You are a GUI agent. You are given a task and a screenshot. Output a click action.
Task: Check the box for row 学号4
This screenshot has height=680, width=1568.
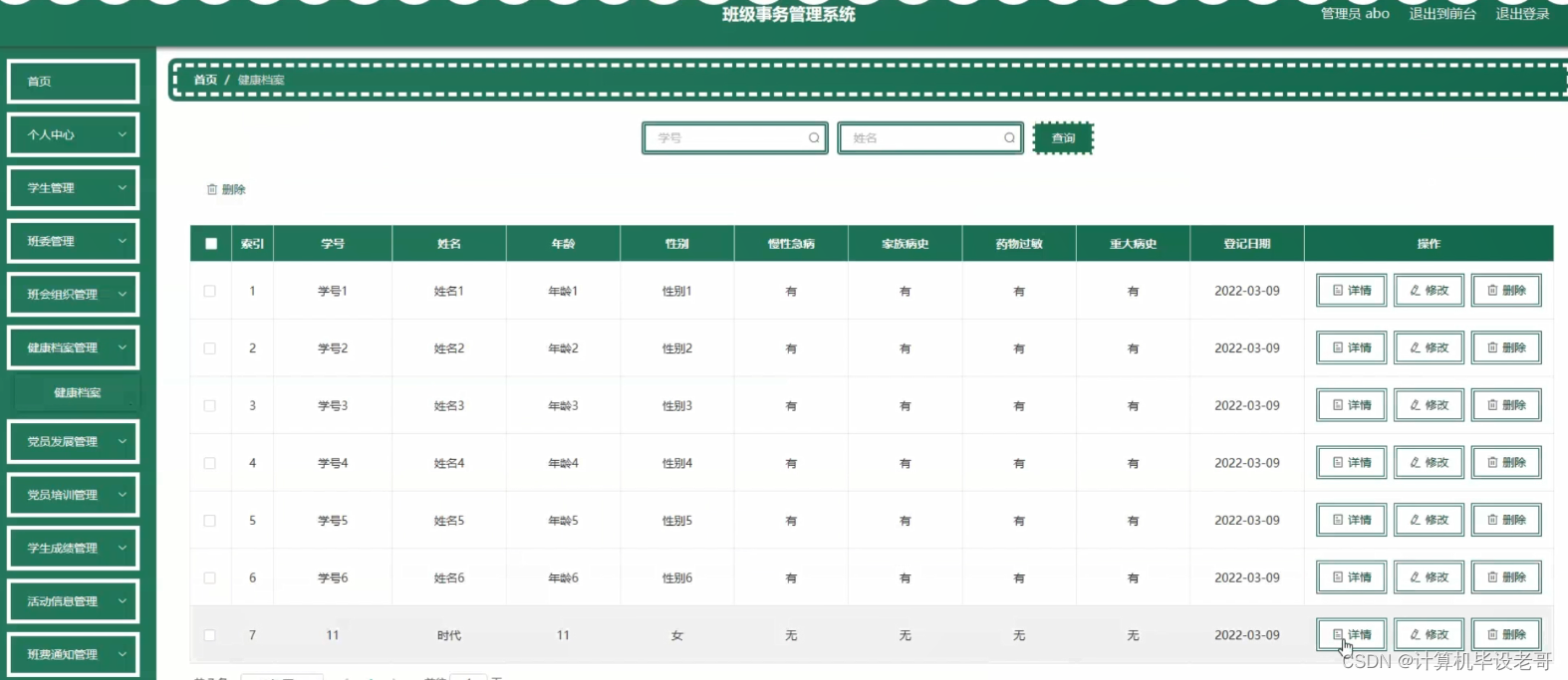tap(209, 463)
